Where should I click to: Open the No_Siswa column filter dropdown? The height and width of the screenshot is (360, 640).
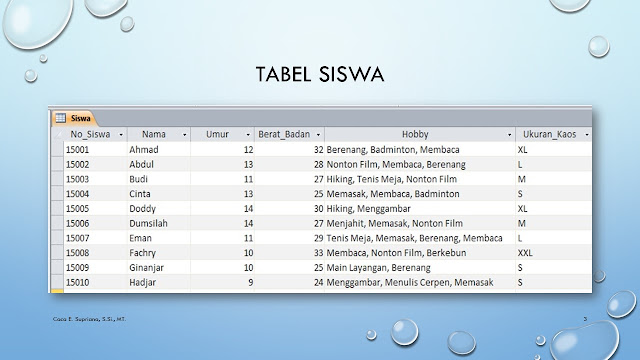coord(121,135)
